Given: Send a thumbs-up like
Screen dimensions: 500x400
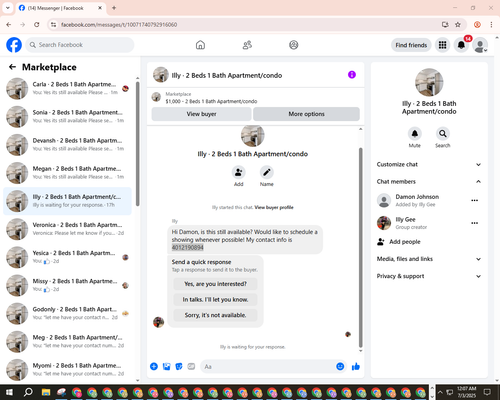Looking at the screenshot, I should pyautogui.click(x=356, y=367).
